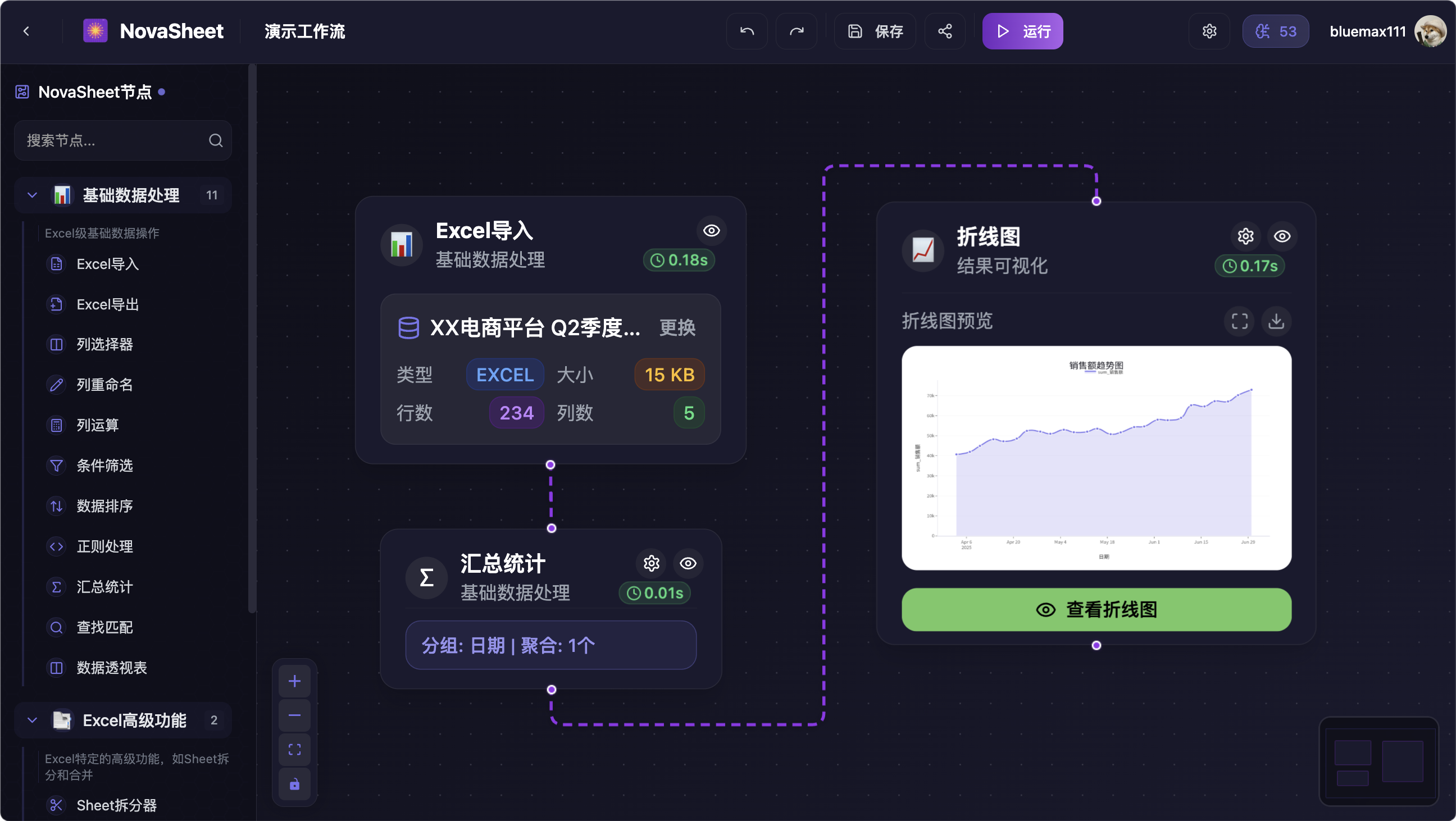Click the 0.01s runtime badge
The width and height of the screenshot is (1456, 821).
[654, 592]
